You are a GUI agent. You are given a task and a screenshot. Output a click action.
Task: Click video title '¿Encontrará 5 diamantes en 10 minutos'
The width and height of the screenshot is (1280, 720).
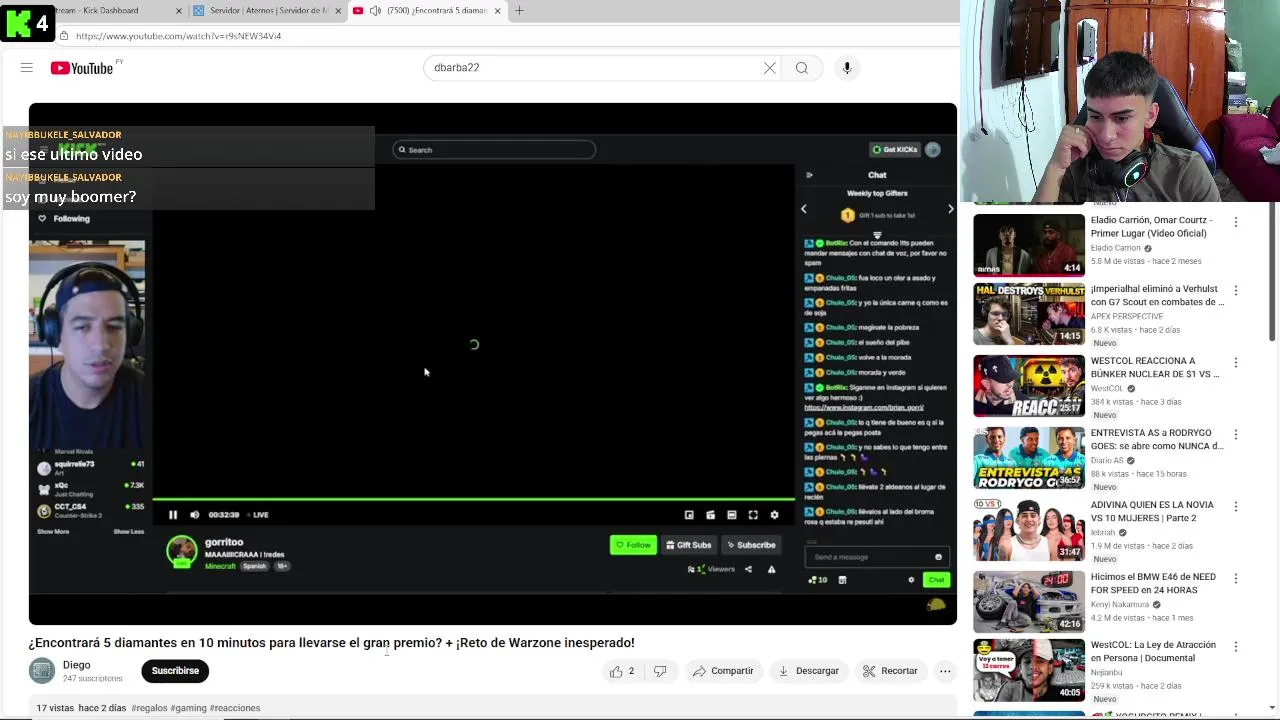pos(331,643)
